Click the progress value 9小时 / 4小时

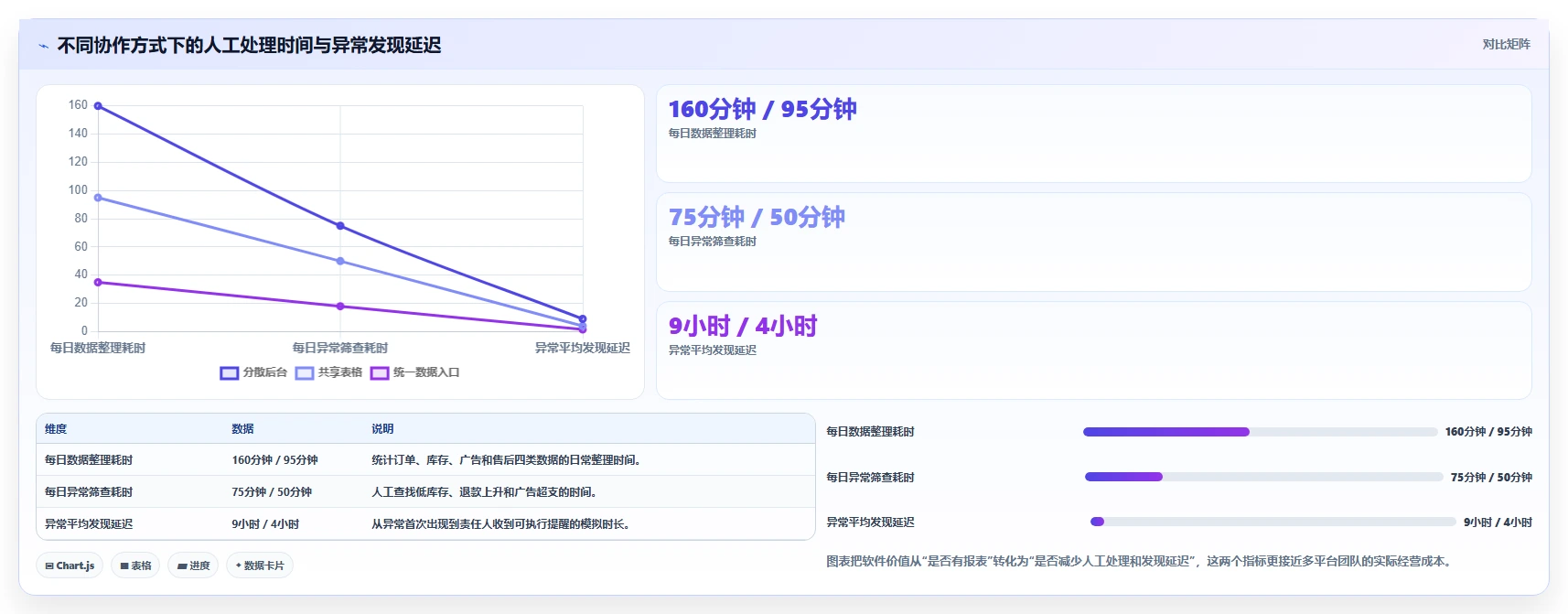pos(1498,522)
